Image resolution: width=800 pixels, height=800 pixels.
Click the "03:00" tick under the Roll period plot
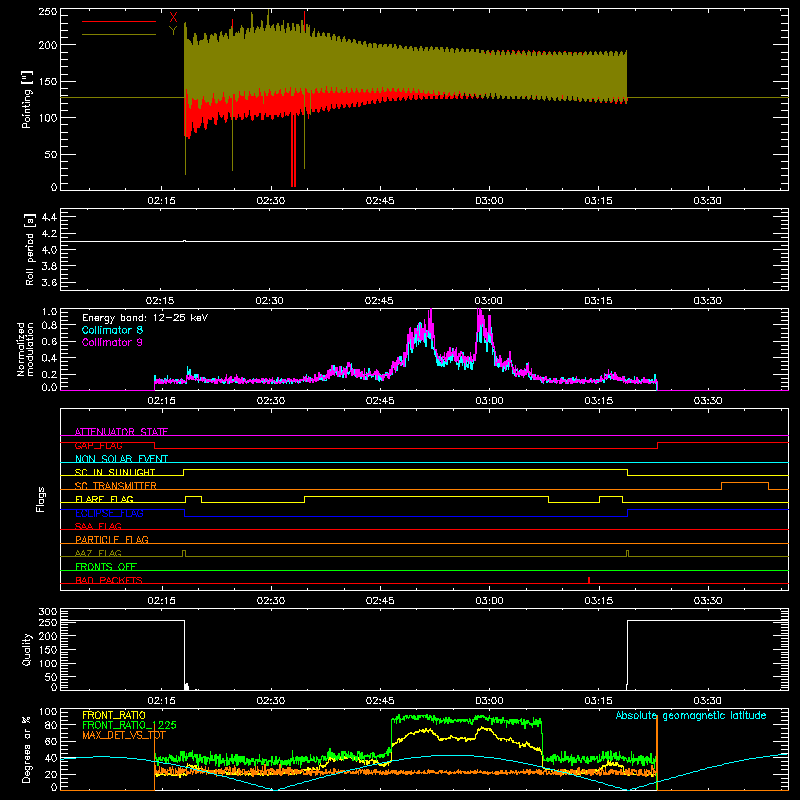(x=489, y=301)
